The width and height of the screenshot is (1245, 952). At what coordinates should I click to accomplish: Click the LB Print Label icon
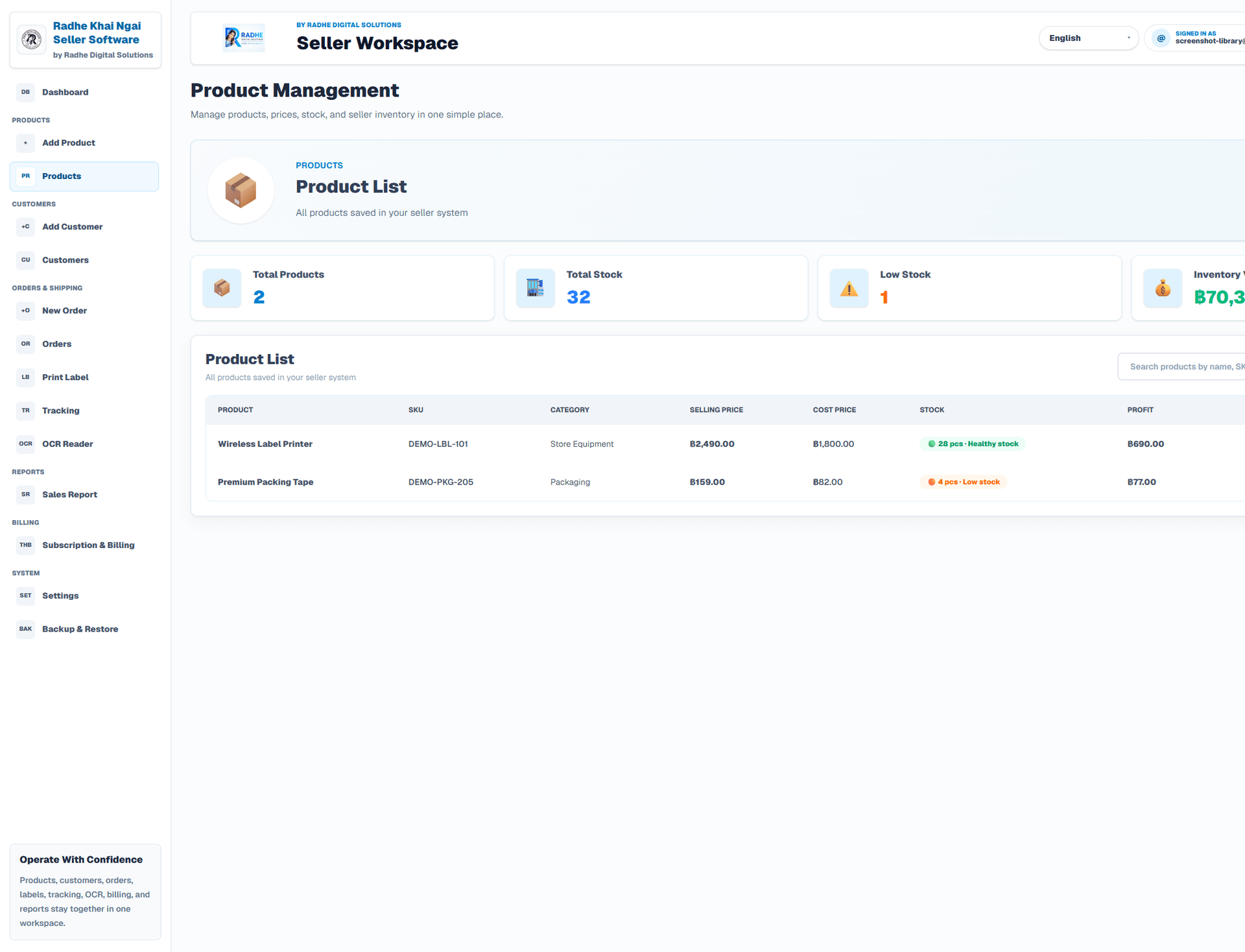click(x=25, y=377)
